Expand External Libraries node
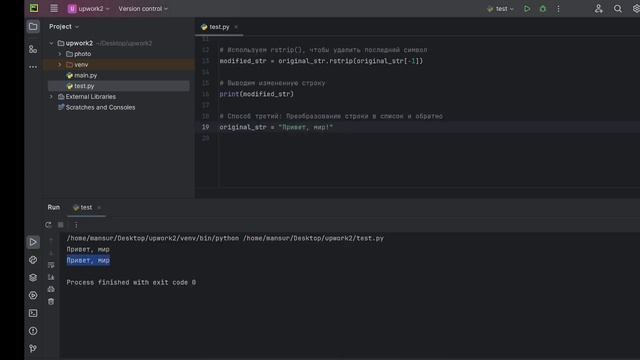640x360 pixels. pyautogui.click(x=51, y=97)
